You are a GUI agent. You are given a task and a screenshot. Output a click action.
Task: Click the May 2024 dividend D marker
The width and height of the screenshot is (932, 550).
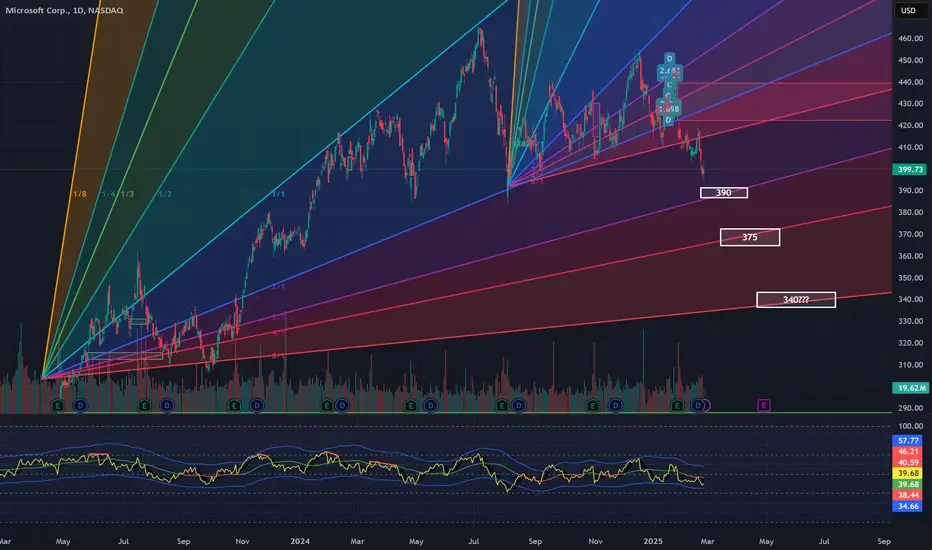430,406
